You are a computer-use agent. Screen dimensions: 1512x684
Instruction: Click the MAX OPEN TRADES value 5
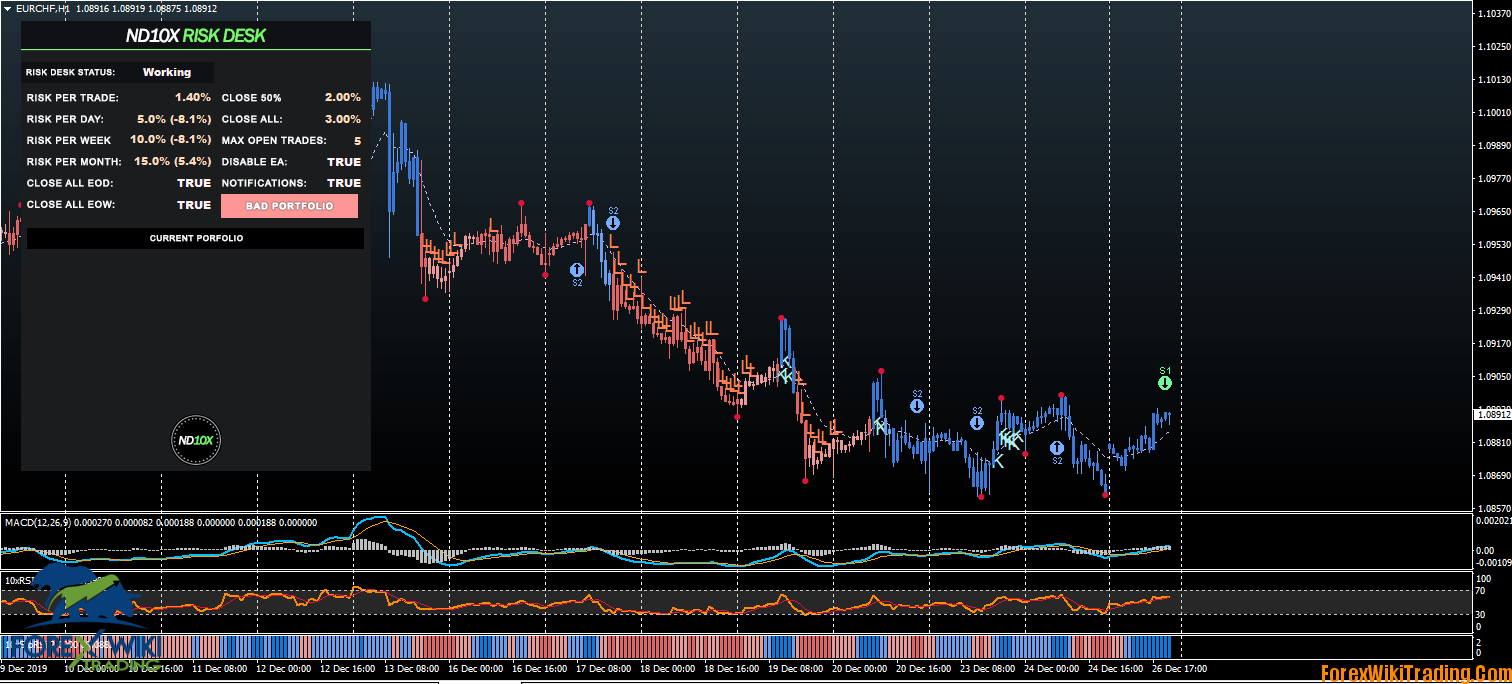point(357,141)
